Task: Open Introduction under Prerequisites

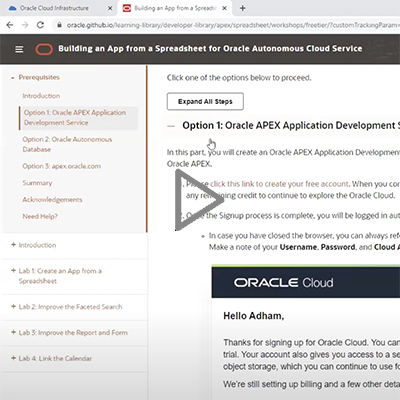Action: (x=41, y=96)
